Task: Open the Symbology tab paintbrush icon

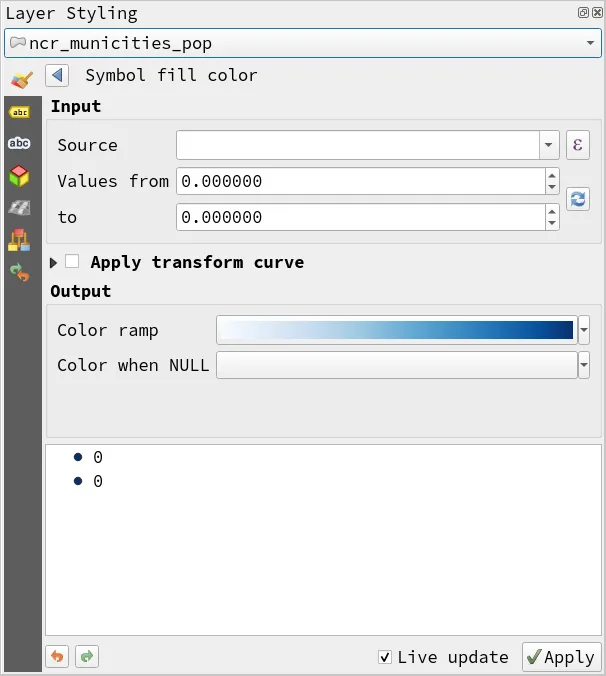Action: coord(21,80)
